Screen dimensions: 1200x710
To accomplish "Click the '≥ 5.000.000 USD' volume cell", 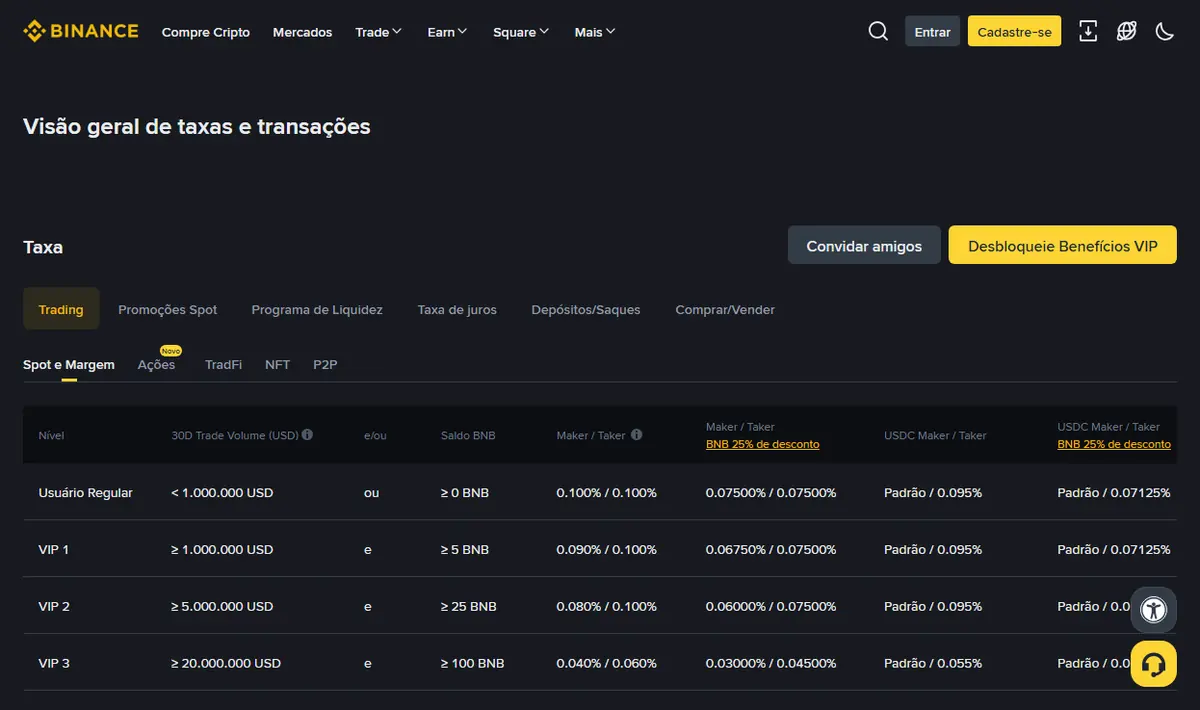I will click(222, 606).
